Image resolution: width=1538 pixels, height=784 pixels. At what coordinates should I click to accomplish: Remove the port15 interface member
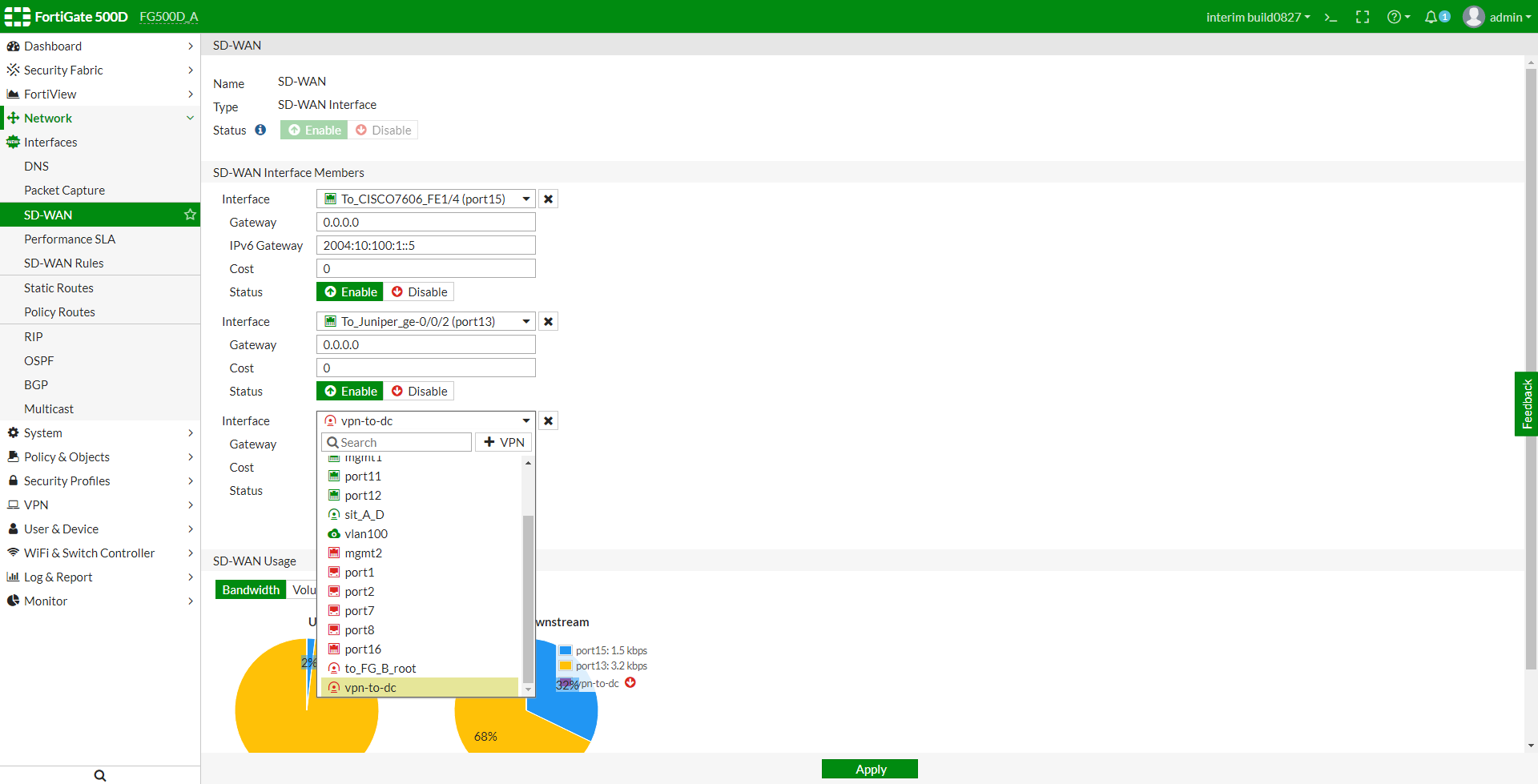tap(548, 198)
